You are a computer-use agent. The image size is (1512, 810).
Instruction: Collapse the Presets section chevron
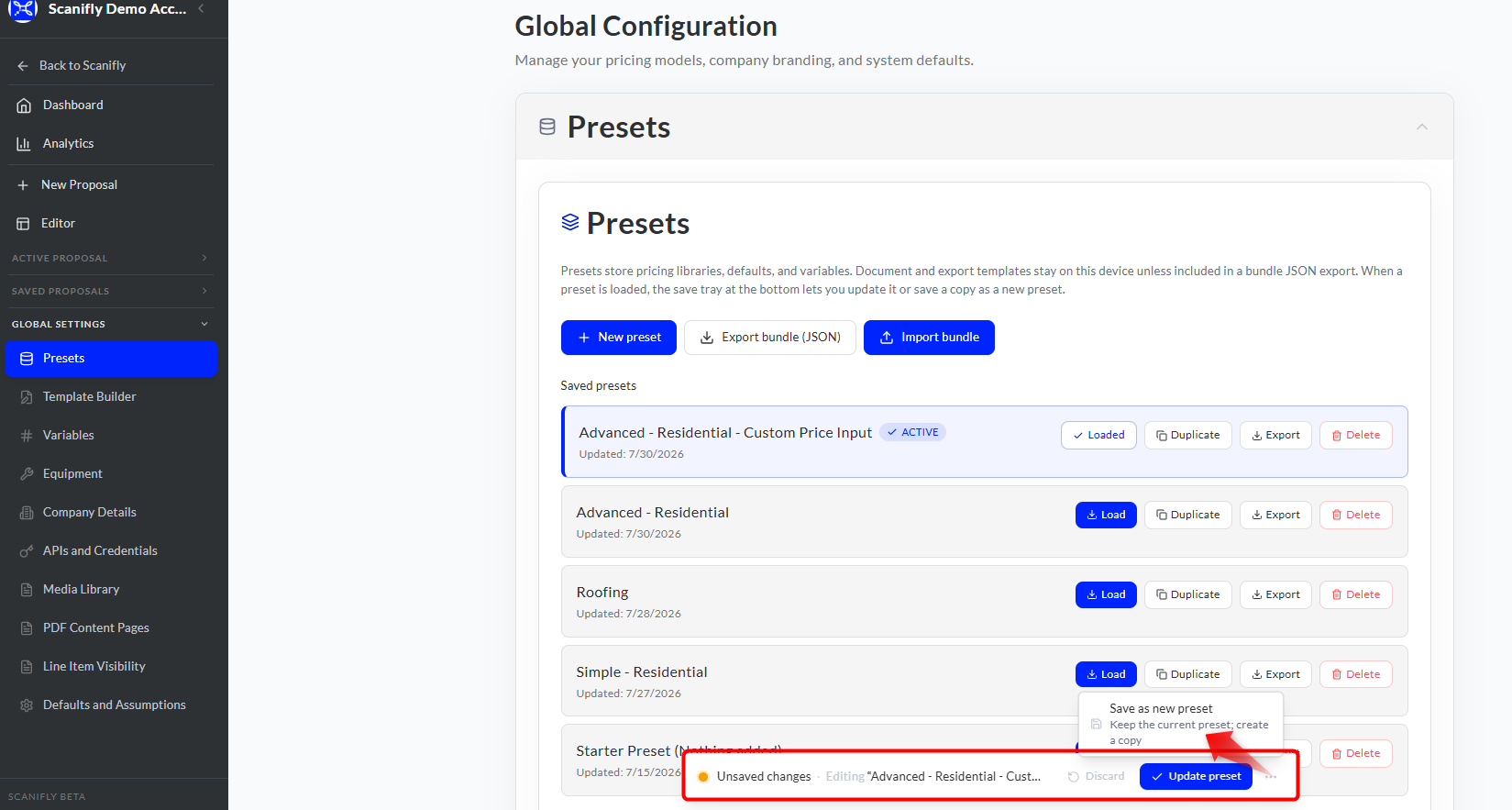point(1422,127)
